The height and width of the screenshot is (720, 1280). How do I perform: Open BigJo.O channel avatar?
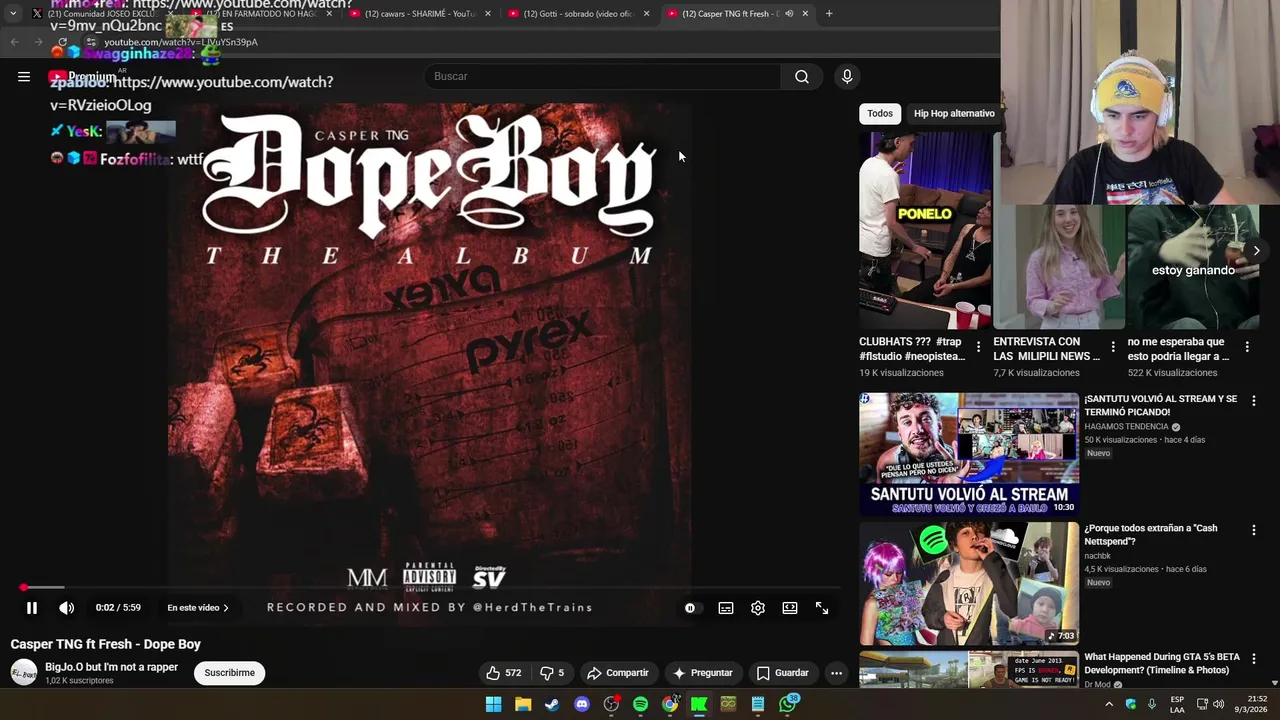click(x=24, y=673)
